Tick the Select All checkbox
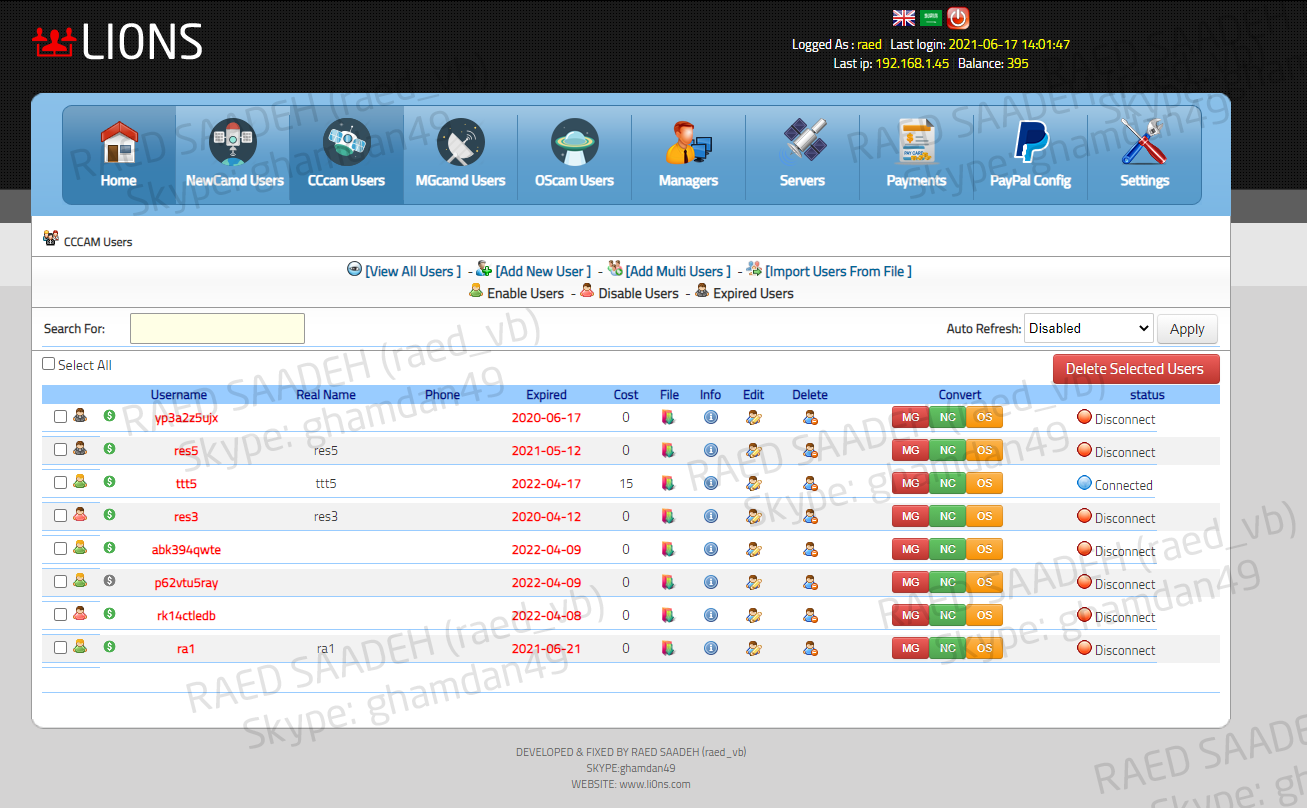The height and width of the screenshot is (808, 1307). (49, 364)
